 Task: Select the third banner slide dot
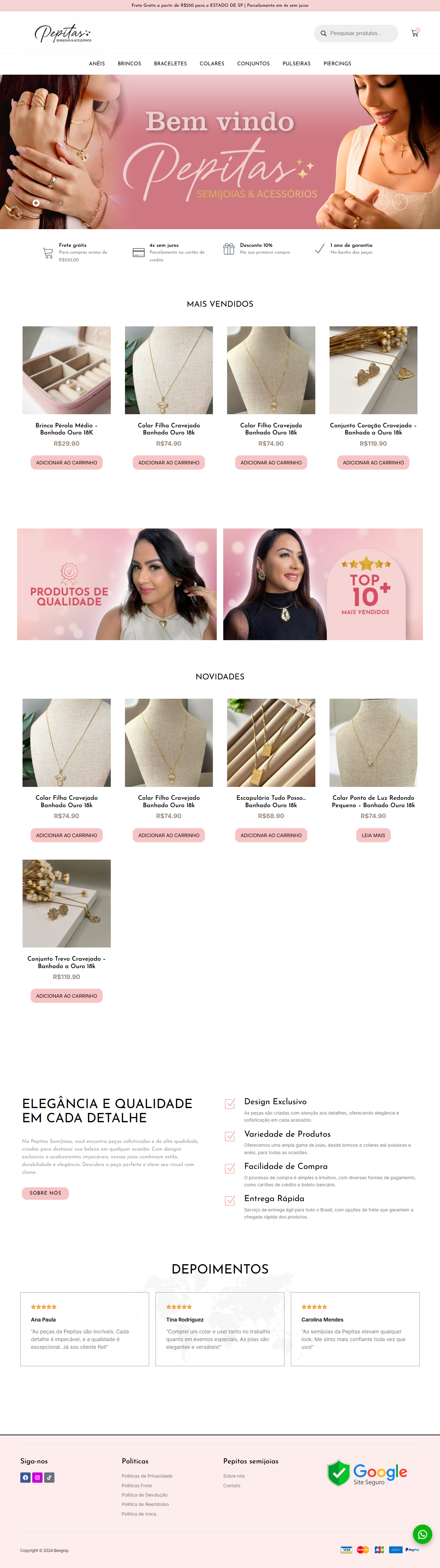pyautogui.click(x=60, y=203)
